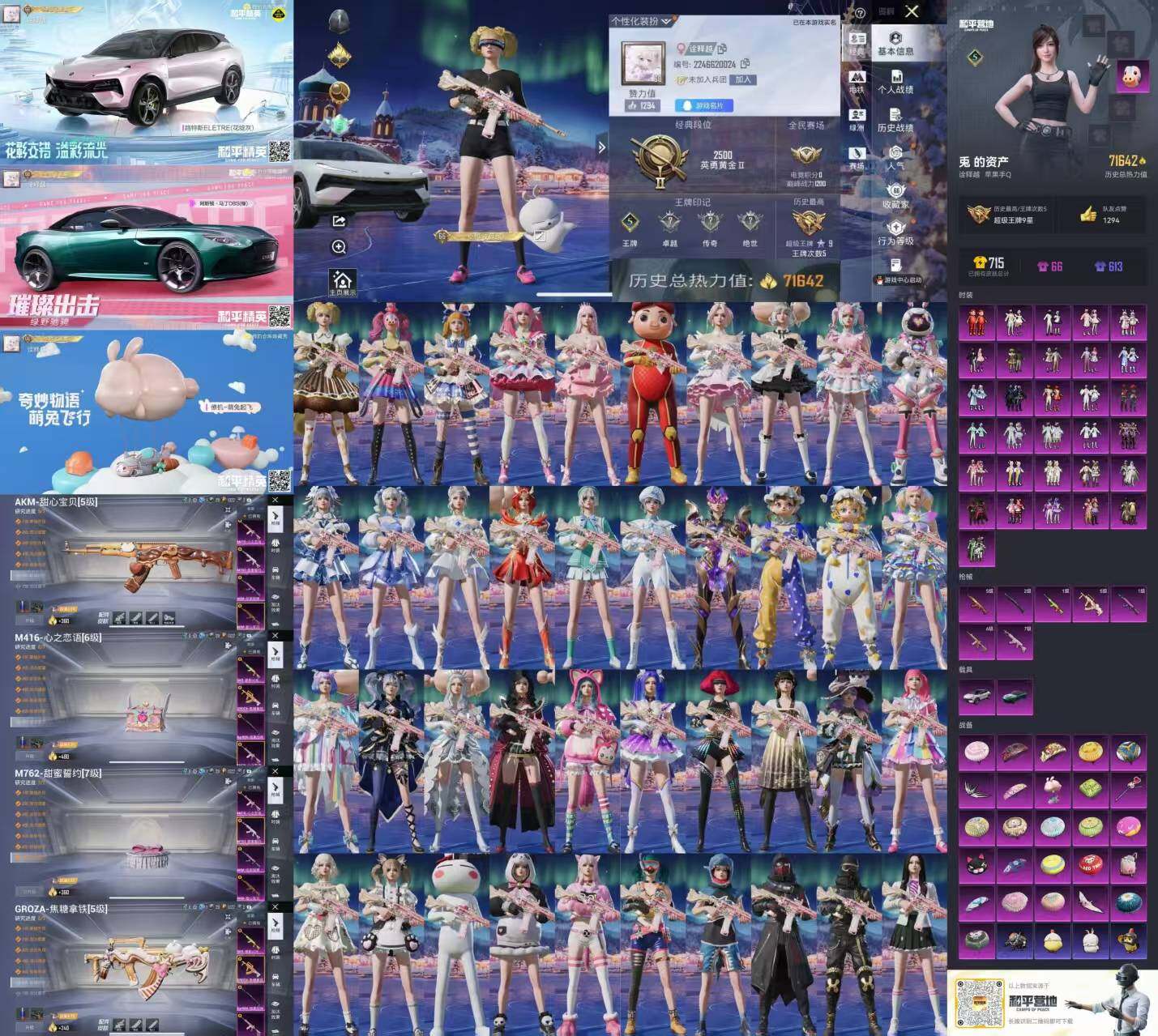Select the 赛场 mode icon
Screen dimensions: 1158x1036
pyautogui.click(x=857, y=158)
